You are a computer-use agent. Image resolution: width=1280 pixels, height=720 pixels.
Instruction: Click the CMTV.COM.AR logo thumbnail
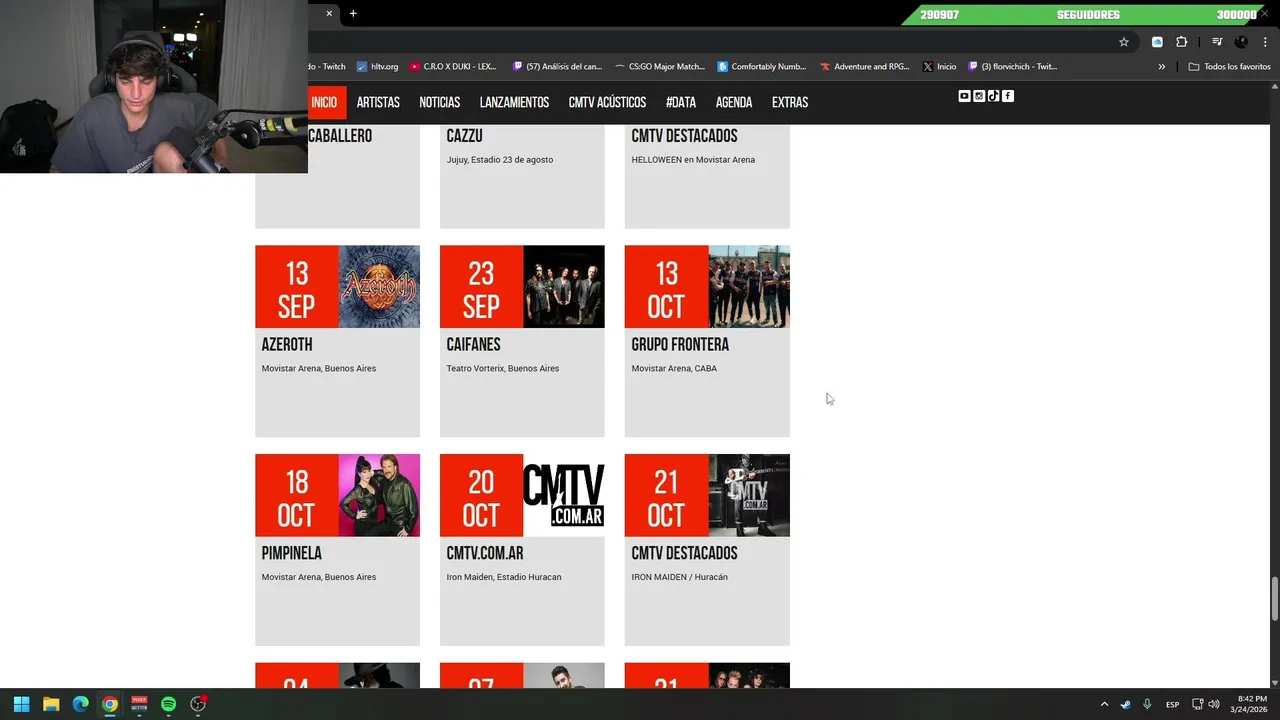pos(564,496)
